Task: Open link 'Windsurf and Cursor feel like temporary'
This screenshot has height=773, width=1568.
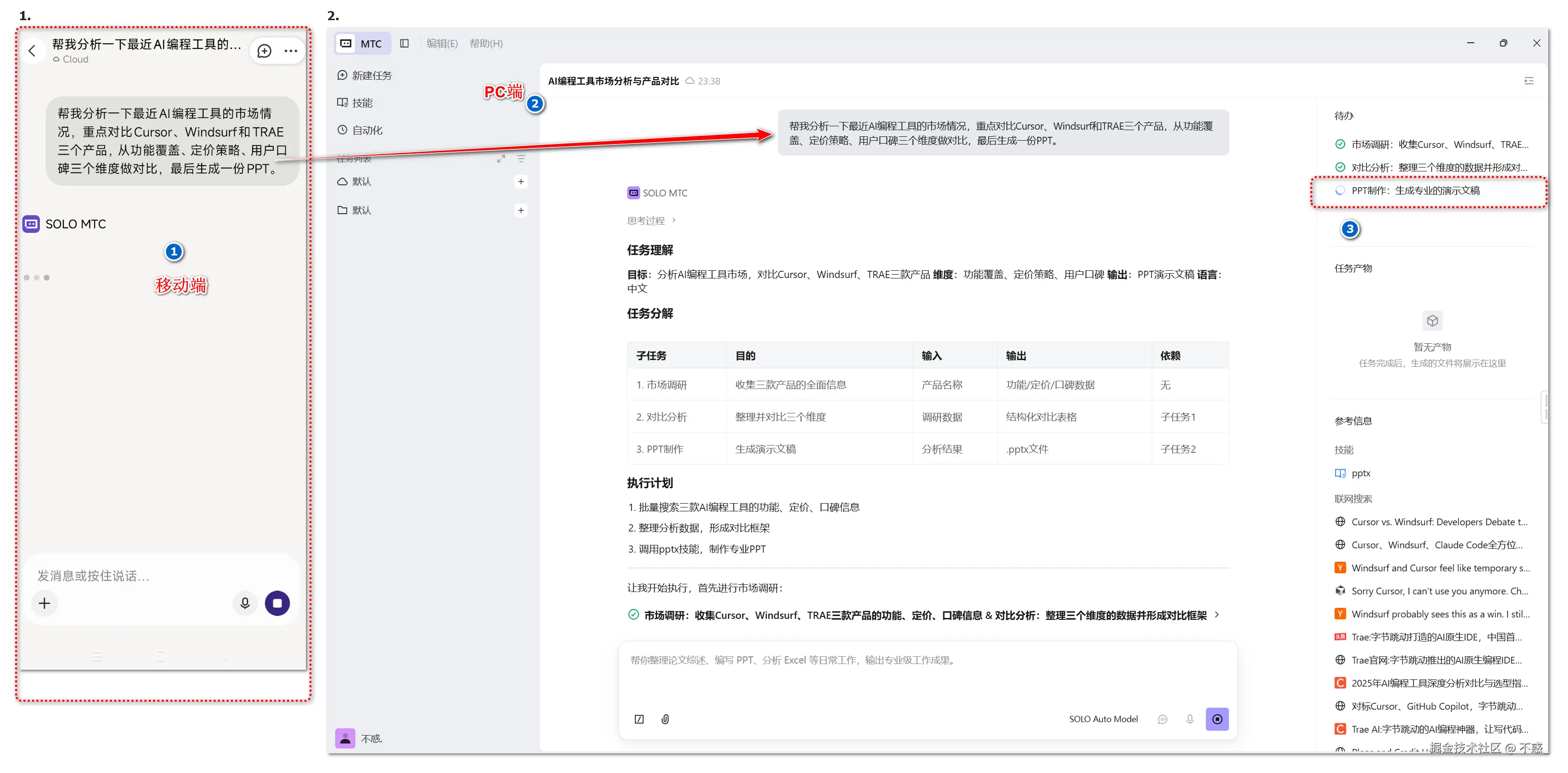Action: (1432, 568)
